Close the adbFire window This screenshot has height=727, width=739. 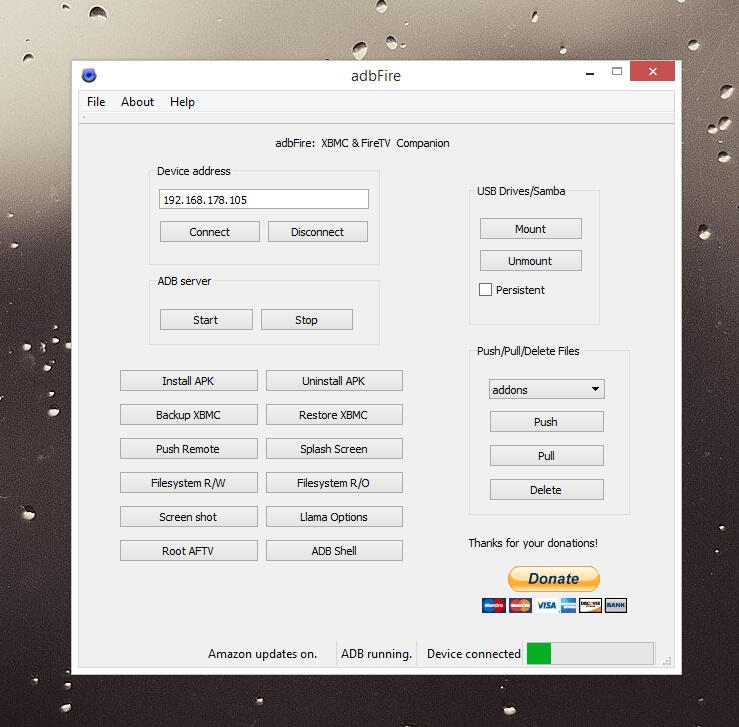click(652, 71)
